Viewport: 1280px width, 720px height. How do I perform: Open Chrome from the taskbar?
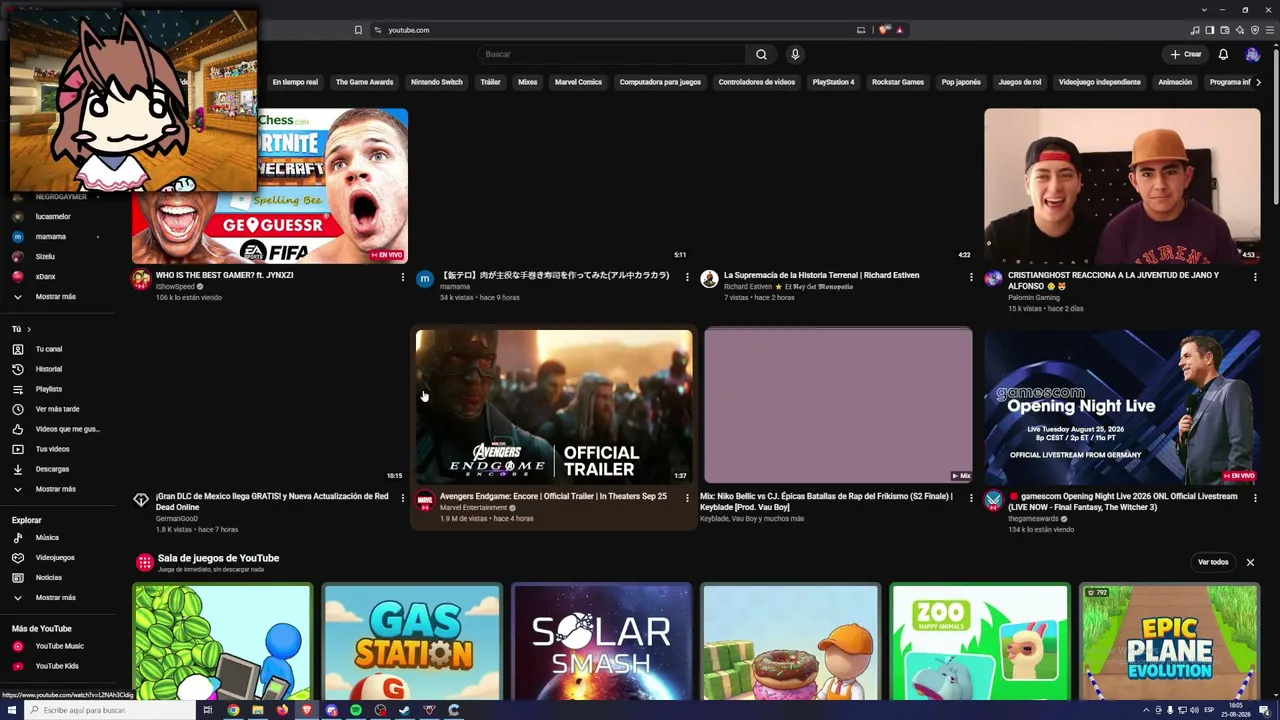click(x=233, y=710)
